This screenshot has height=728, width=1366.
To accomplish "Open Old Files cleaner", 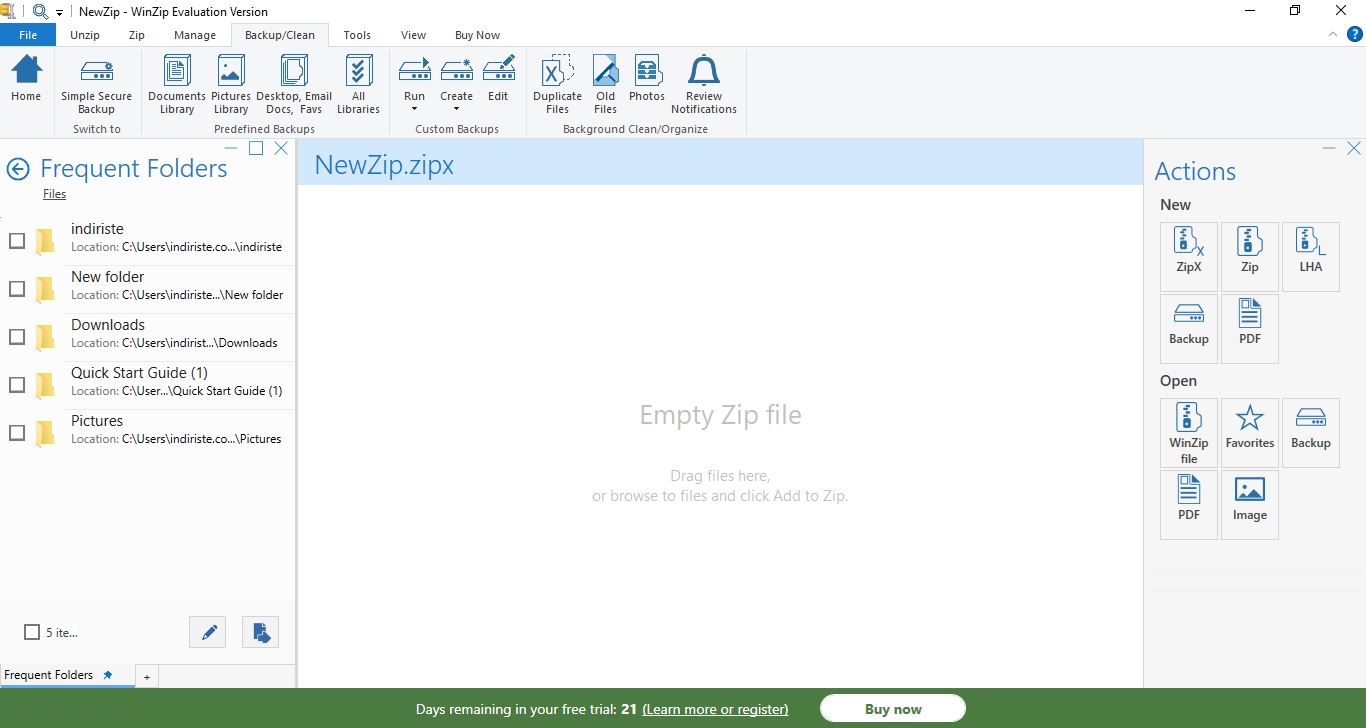I will tap(605, 86).
